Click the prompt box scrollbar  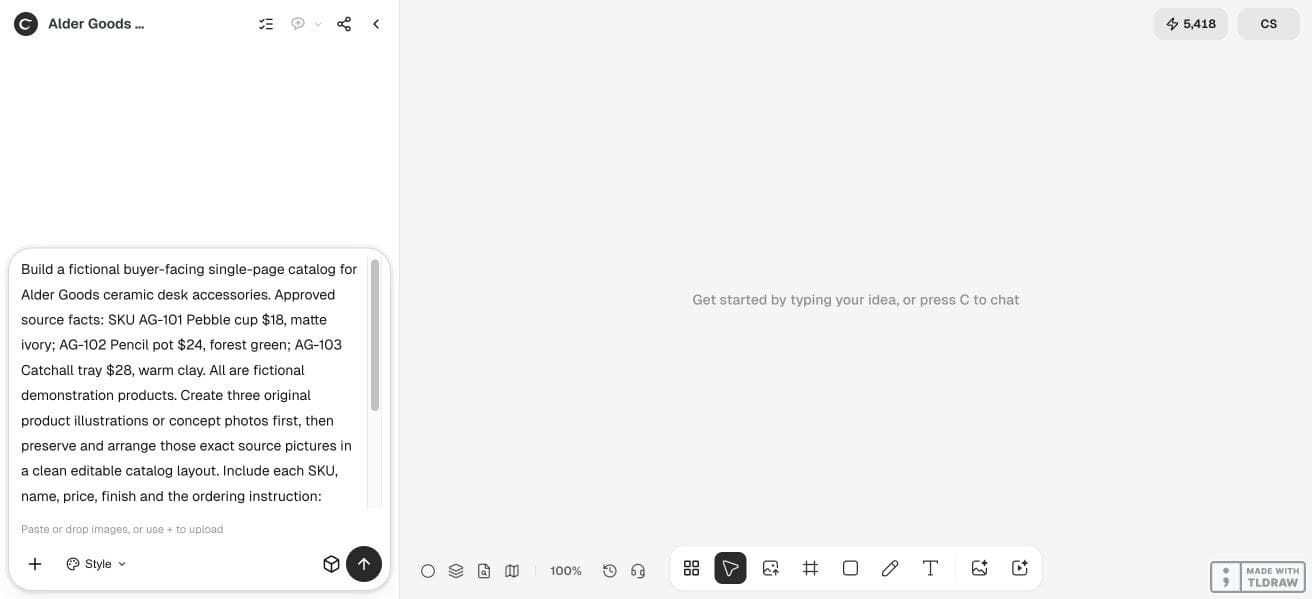[x=375, y=335]
